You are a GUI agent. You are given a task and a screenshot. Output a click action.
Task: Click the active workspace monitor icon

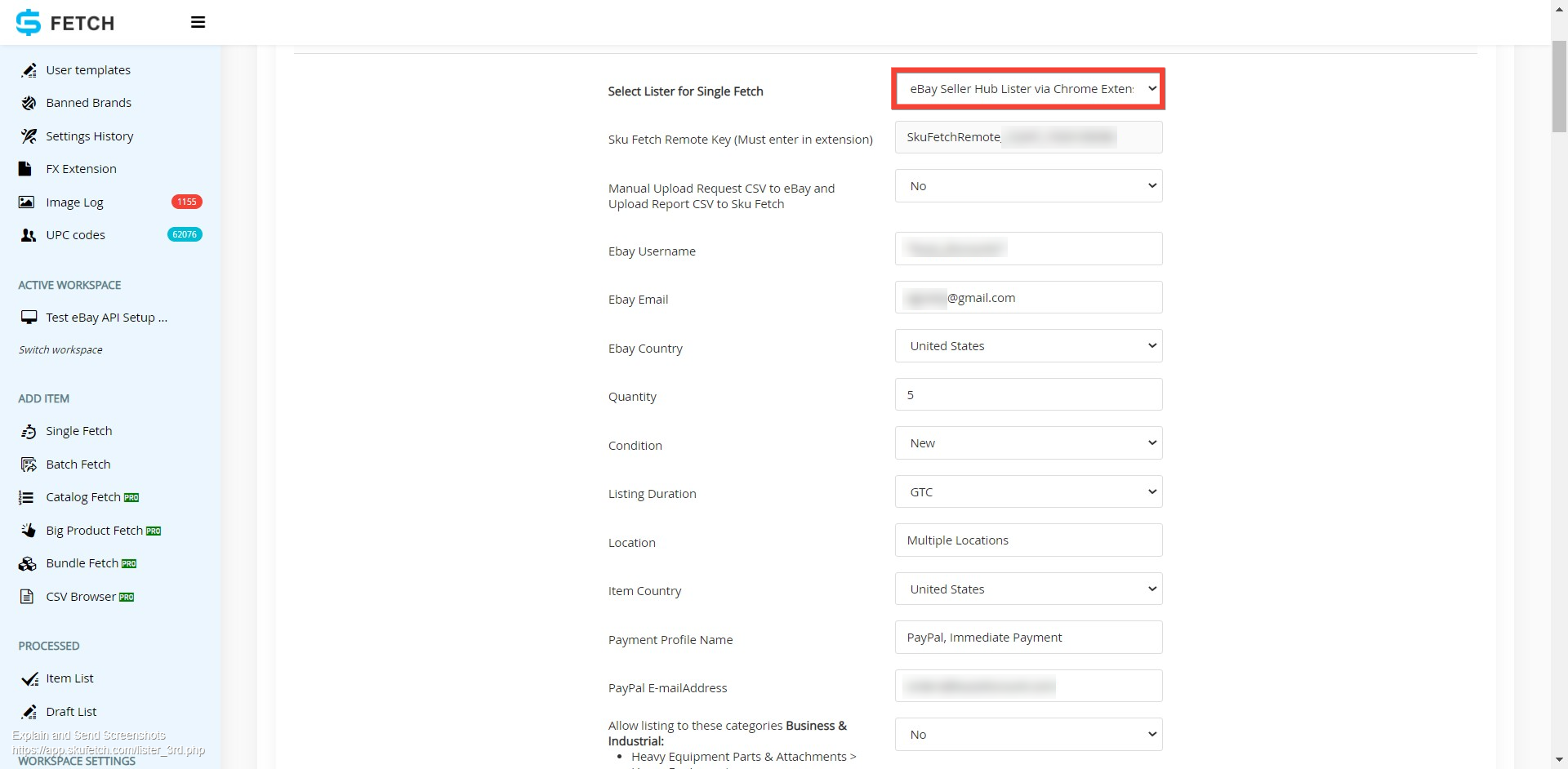29,318
